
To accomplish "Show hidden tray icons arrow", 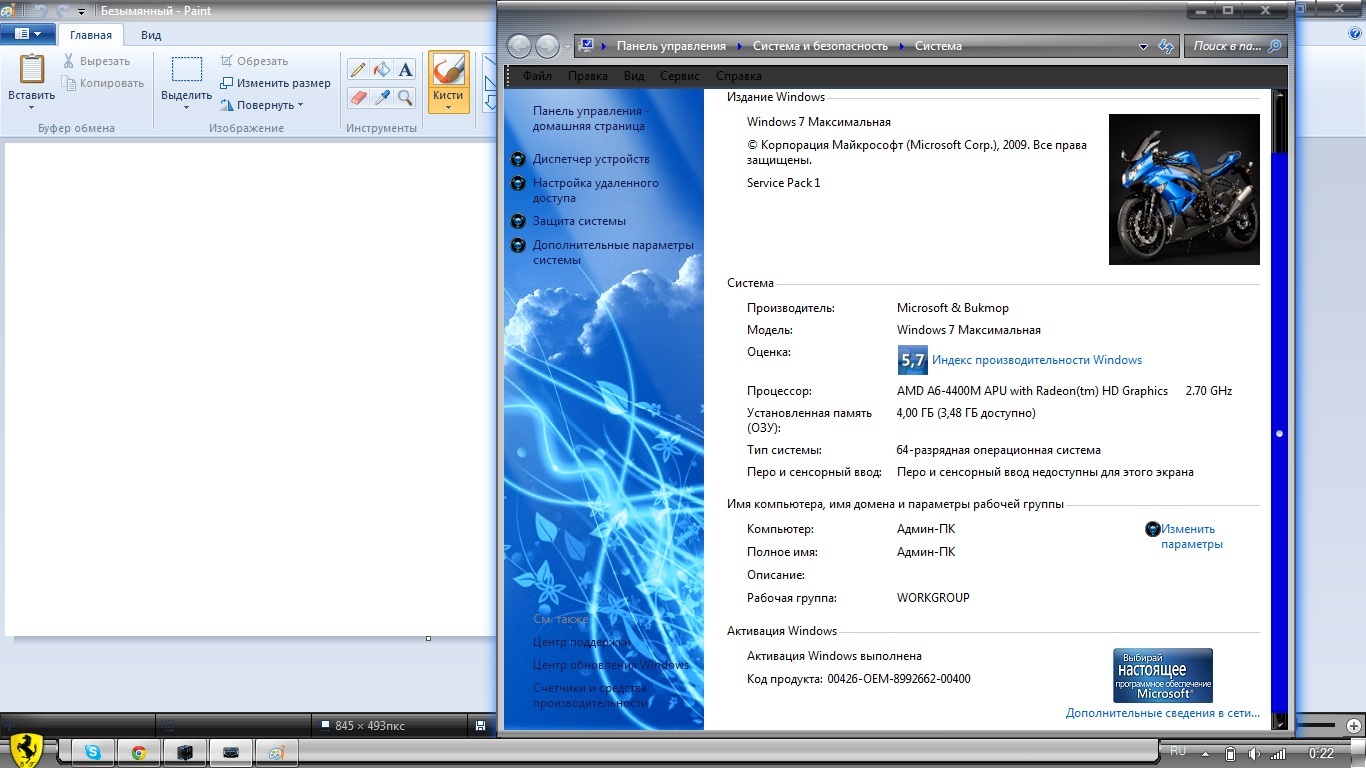I will pyautogui.click(x=1205, y=754).
